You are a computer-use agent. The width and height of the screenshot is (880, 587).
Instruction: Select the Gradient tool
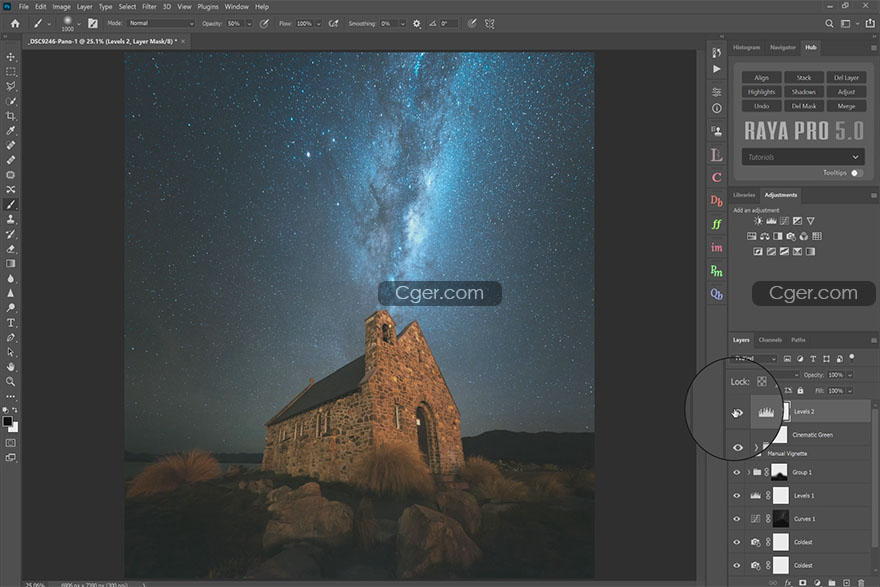(x=11, y=263)
